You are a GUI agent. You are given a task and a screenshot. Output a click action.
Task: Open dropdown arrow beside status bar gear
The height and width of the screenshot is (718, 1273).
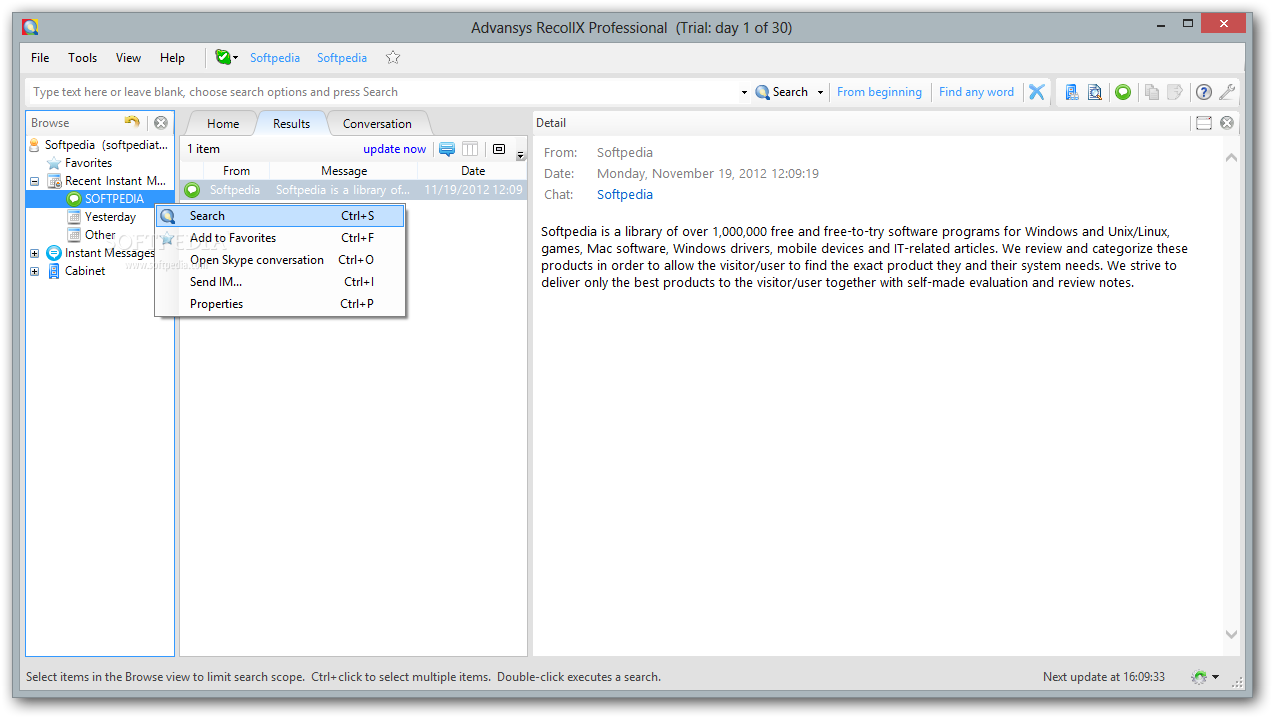point(1216,677)
